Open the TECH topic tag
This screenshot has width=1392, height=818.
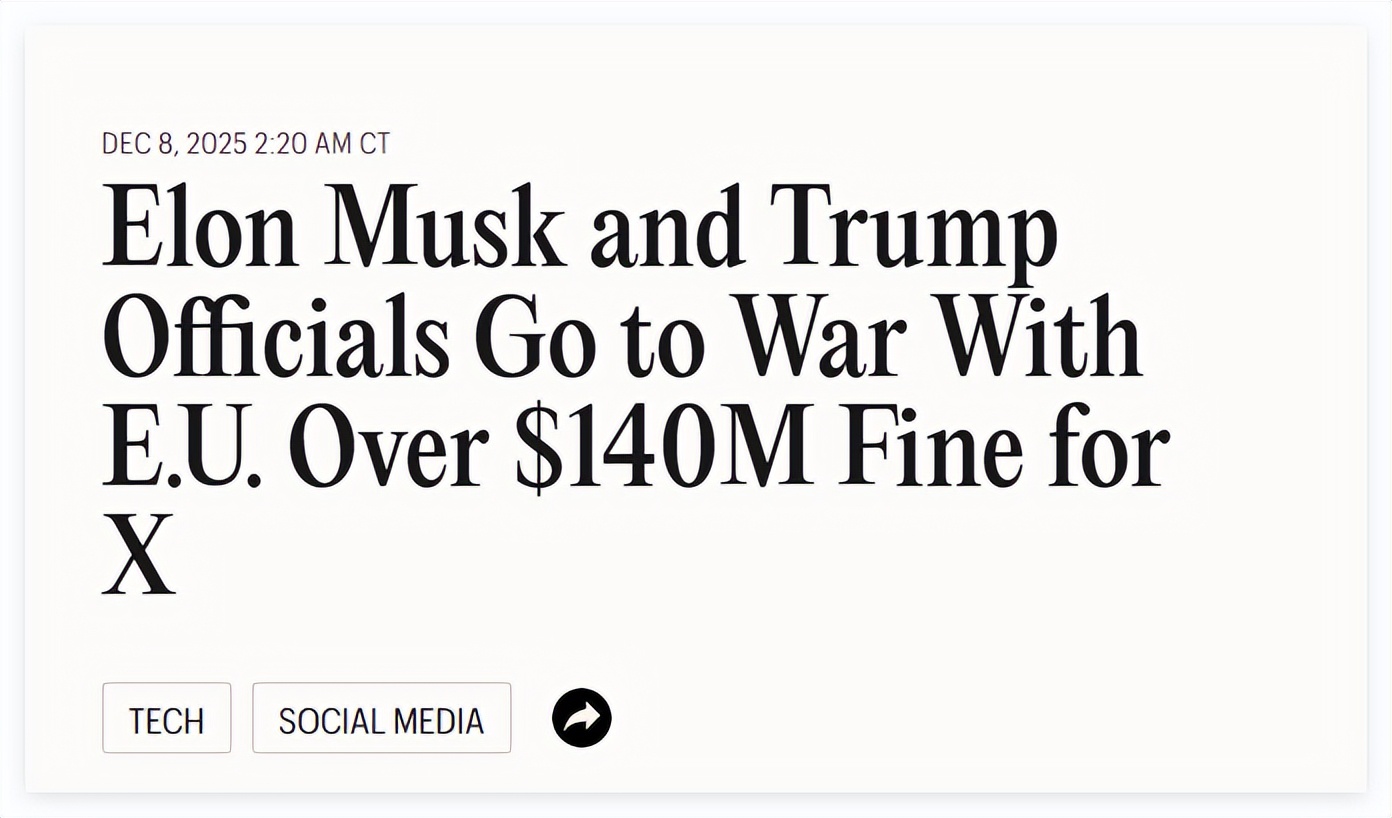point(166,719)
